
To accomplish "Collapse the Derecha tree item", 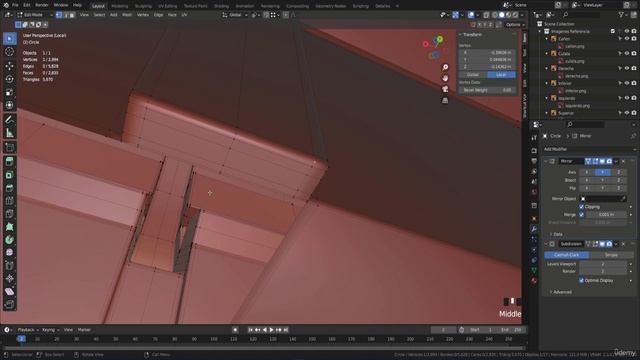I will click(547, 68).
